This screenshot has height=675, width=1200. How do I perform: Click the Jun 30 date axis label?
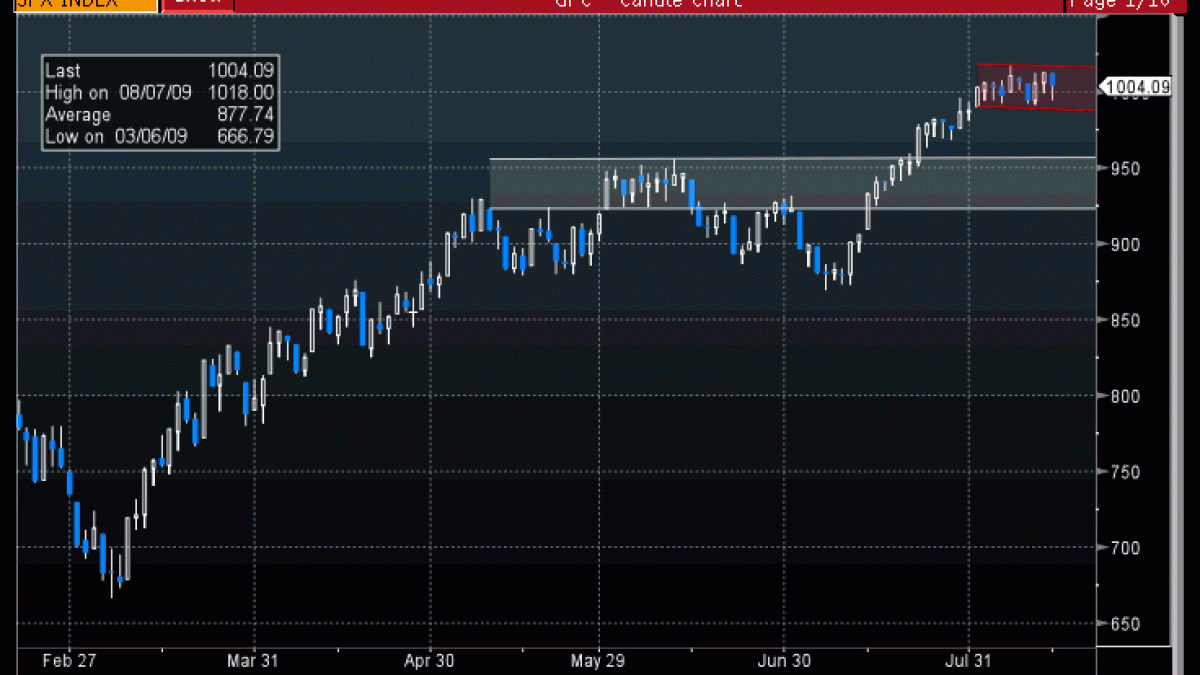point(784,660)
